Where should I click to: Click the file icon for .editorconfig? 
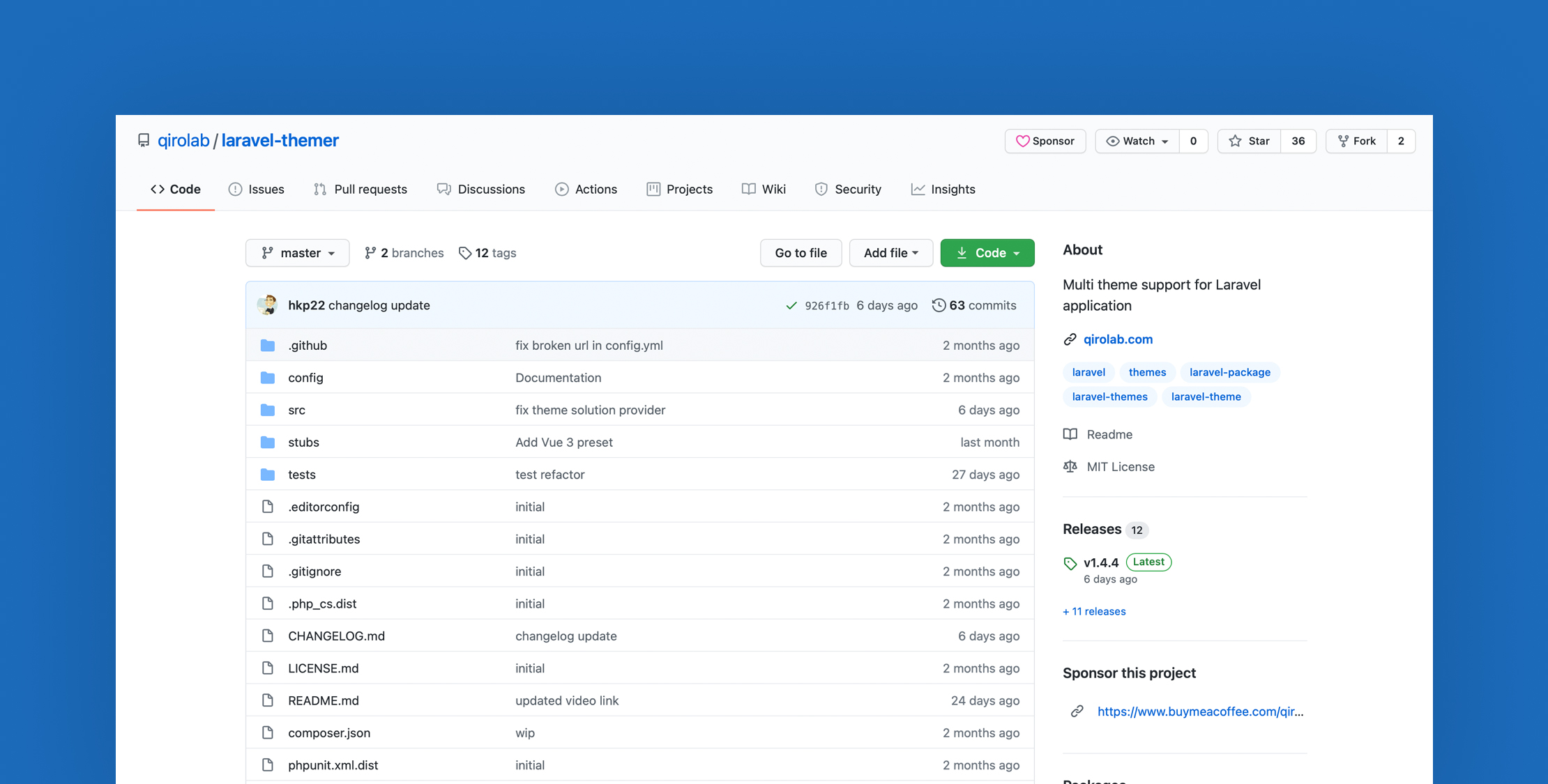(x=268, y=507)
